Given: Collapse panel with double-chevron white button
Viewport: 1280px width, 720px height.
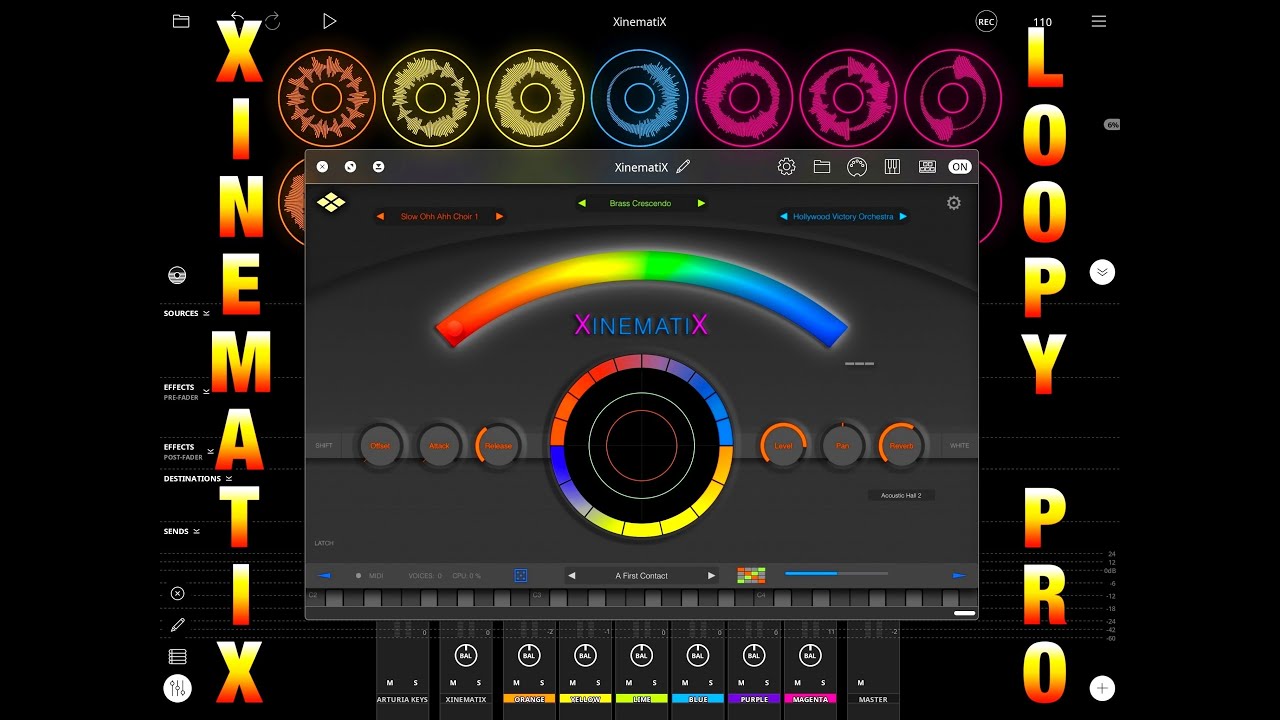Looking at the screenshot, I should pos(1102,272).
